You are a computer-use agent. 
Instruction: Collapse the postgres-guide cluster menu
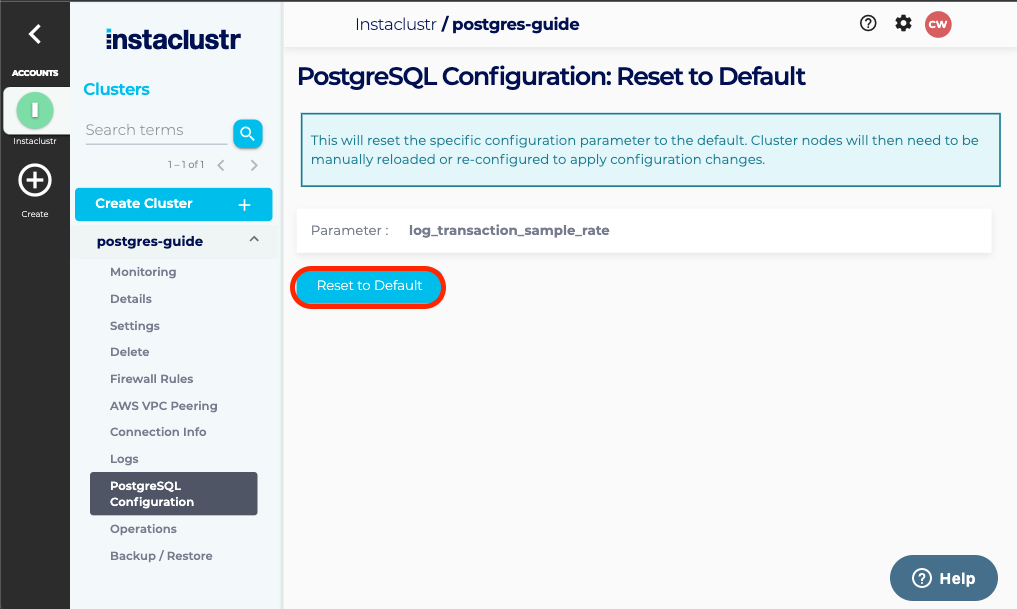pyautogui.click(x=254, y=240)
